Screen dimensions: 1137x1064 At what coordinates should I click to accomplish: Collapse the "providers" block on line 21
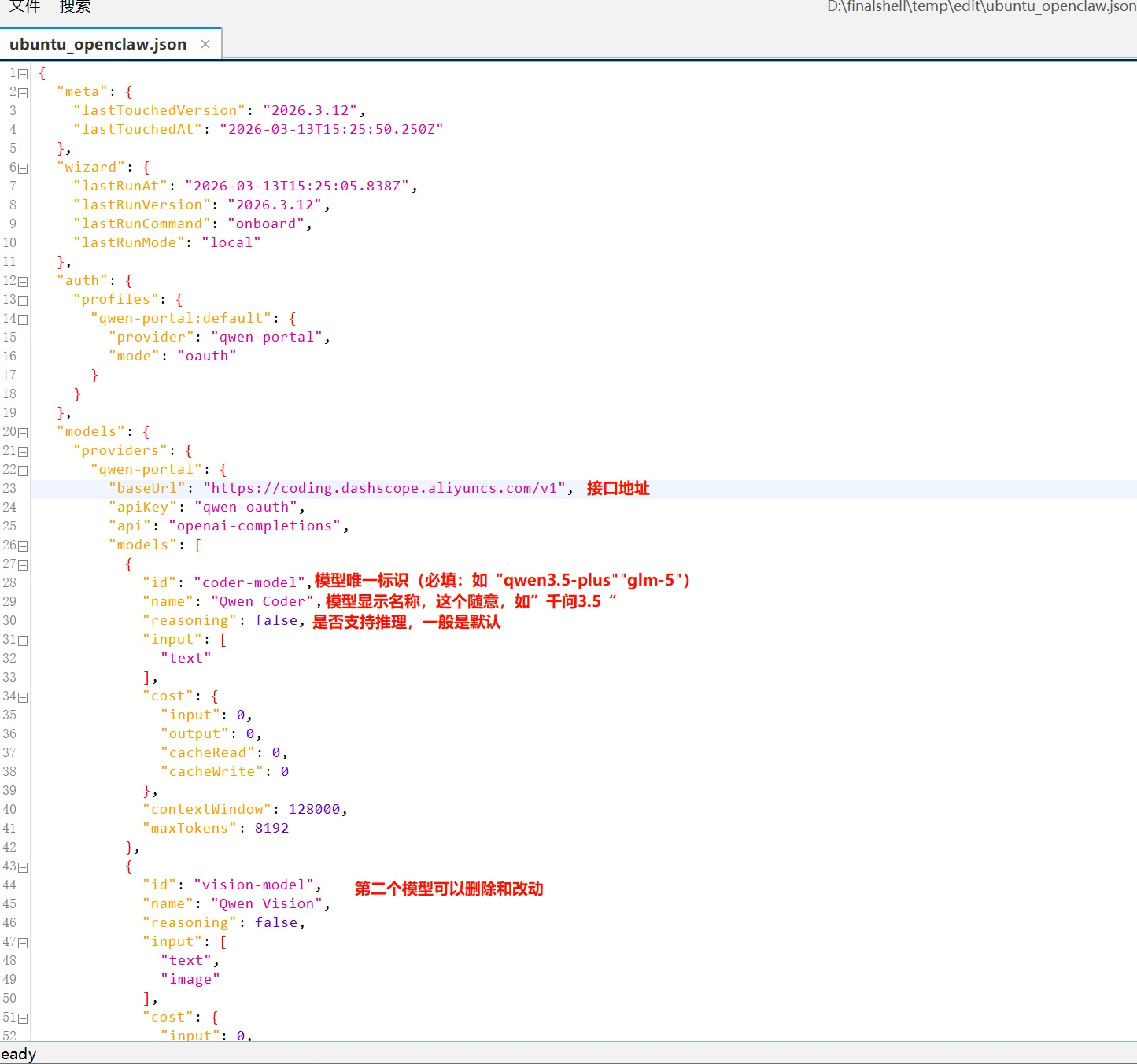coord(24,452)
